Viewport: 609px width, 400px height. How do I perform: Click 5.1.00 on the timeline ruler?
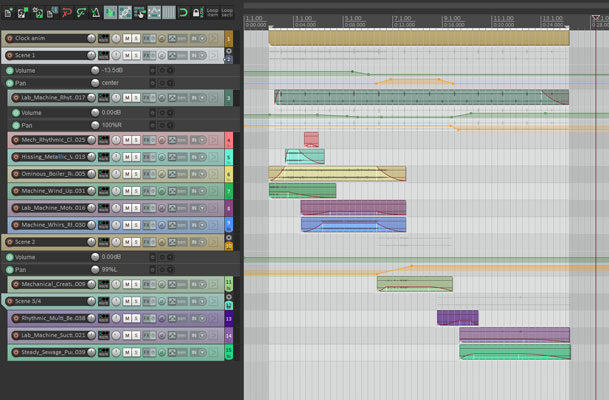tap(353, 18)
